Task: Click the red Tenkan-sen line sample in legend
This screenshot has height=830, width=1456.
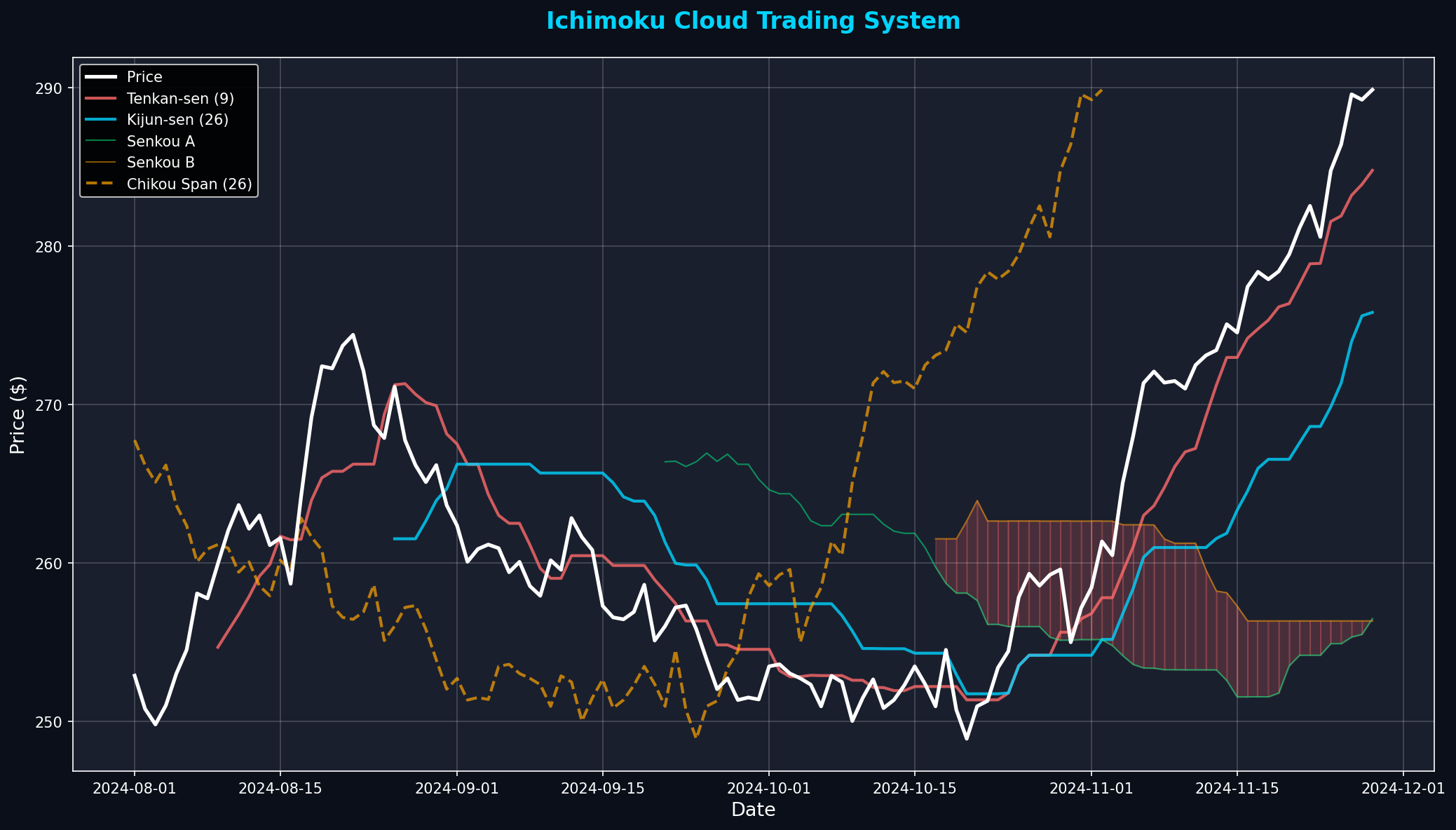Action: click(100, 99)
